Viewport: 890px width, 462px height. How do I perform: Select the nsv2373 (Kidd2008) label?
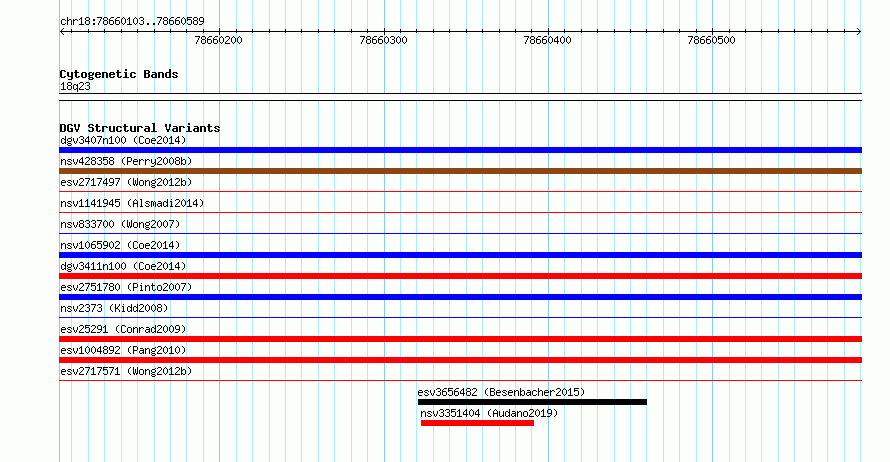(114, 308)
